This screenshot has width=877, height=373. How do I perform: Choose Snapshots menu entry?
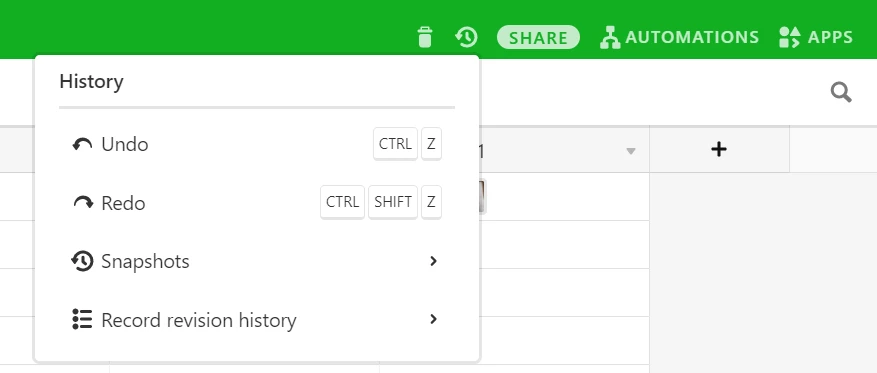coord(257,261)
